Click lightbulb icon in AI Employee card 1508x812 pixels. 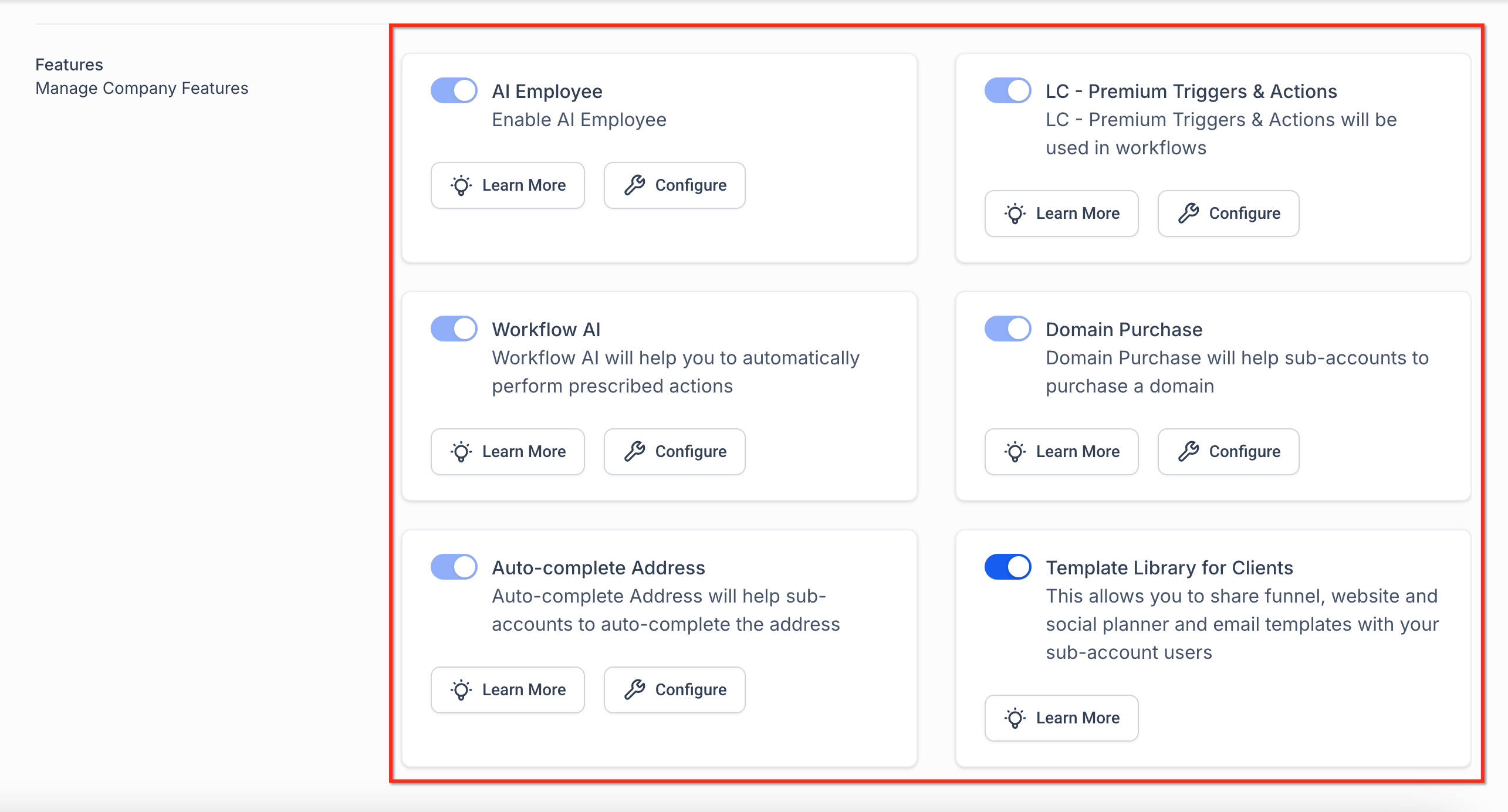pyautogui.click(x=461, y=185)
